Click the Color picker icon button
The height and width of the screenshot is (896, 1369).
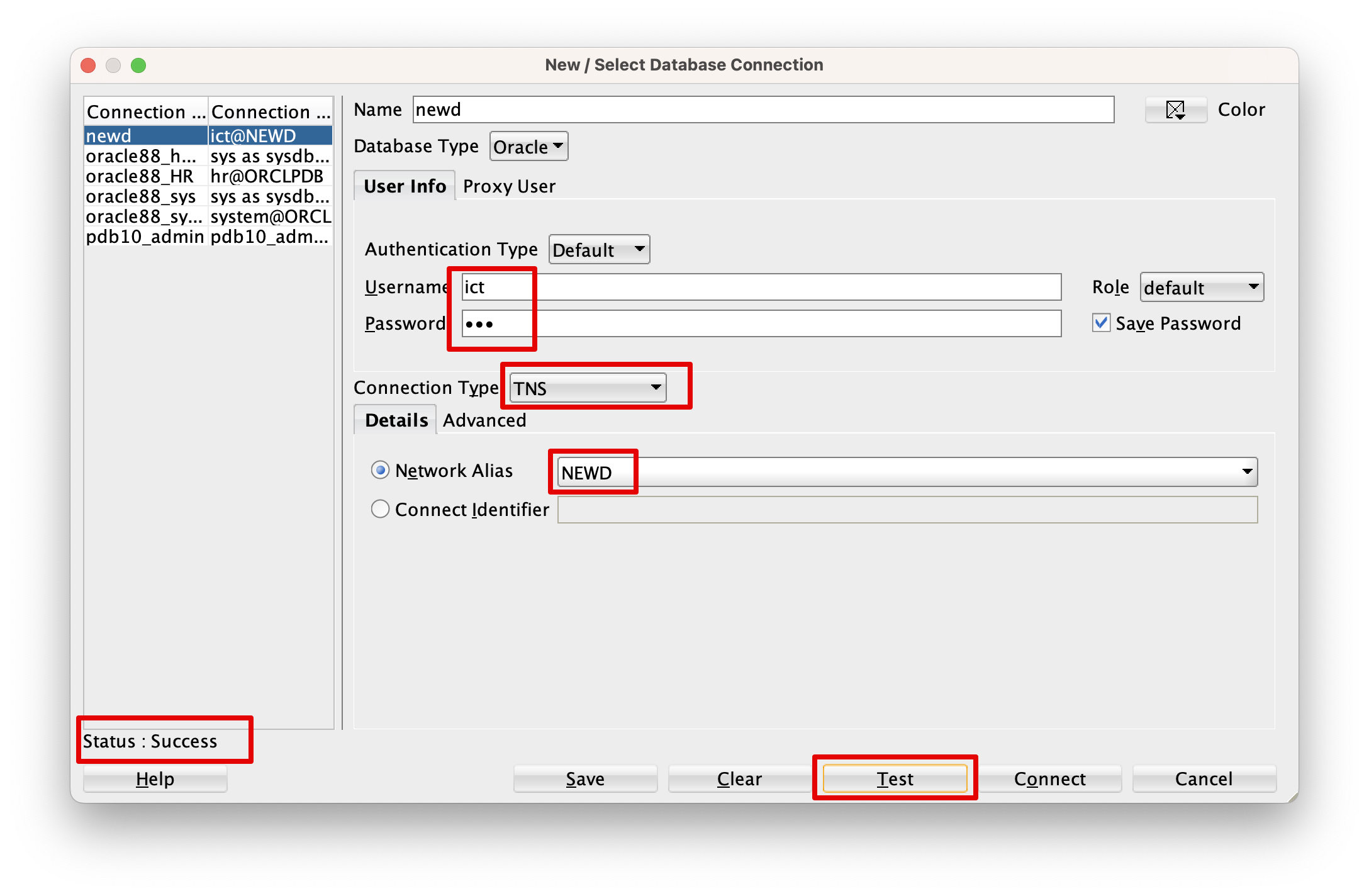1175,110
